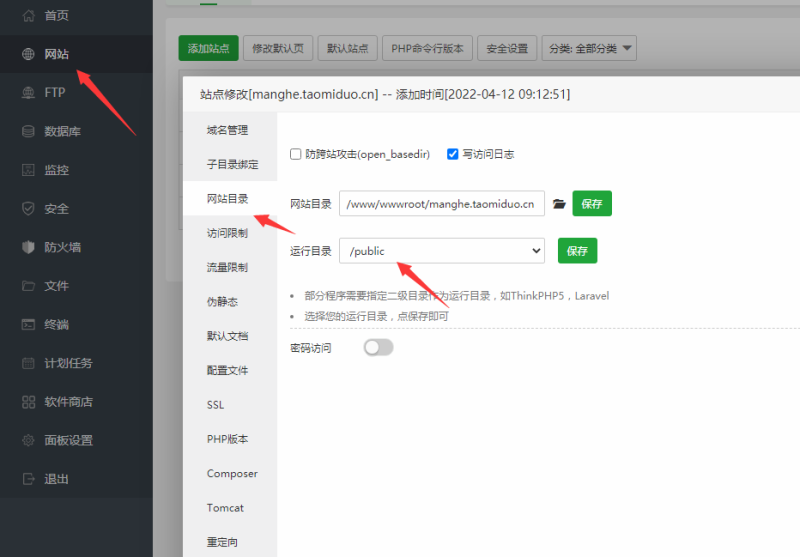
Task: Click the database icon beside 数据库
Action: click(29, 131)
